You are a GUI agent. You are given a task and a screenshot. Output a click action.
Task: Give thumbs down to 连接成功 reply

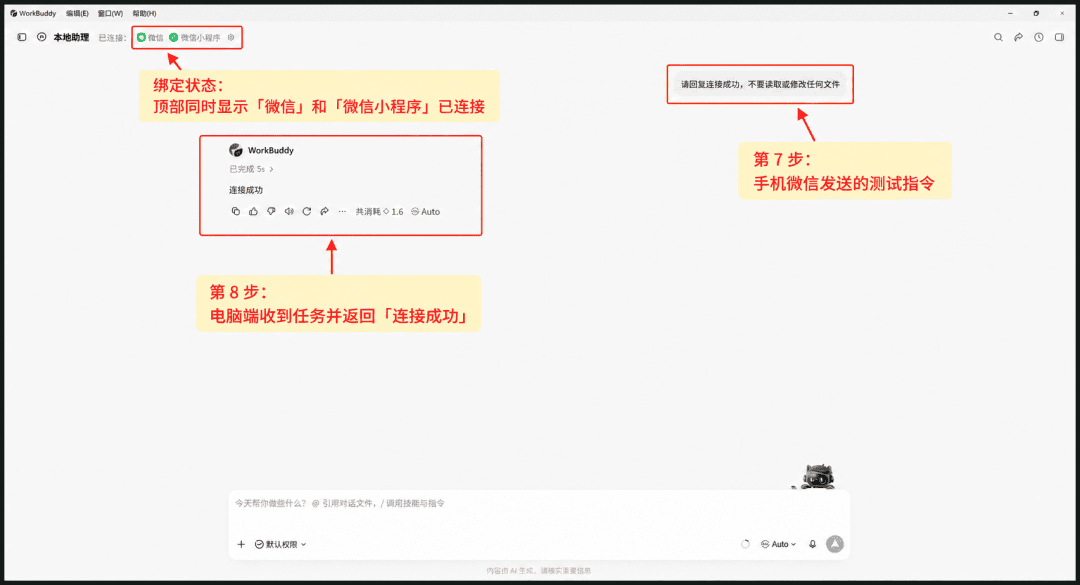pos(271,212)
